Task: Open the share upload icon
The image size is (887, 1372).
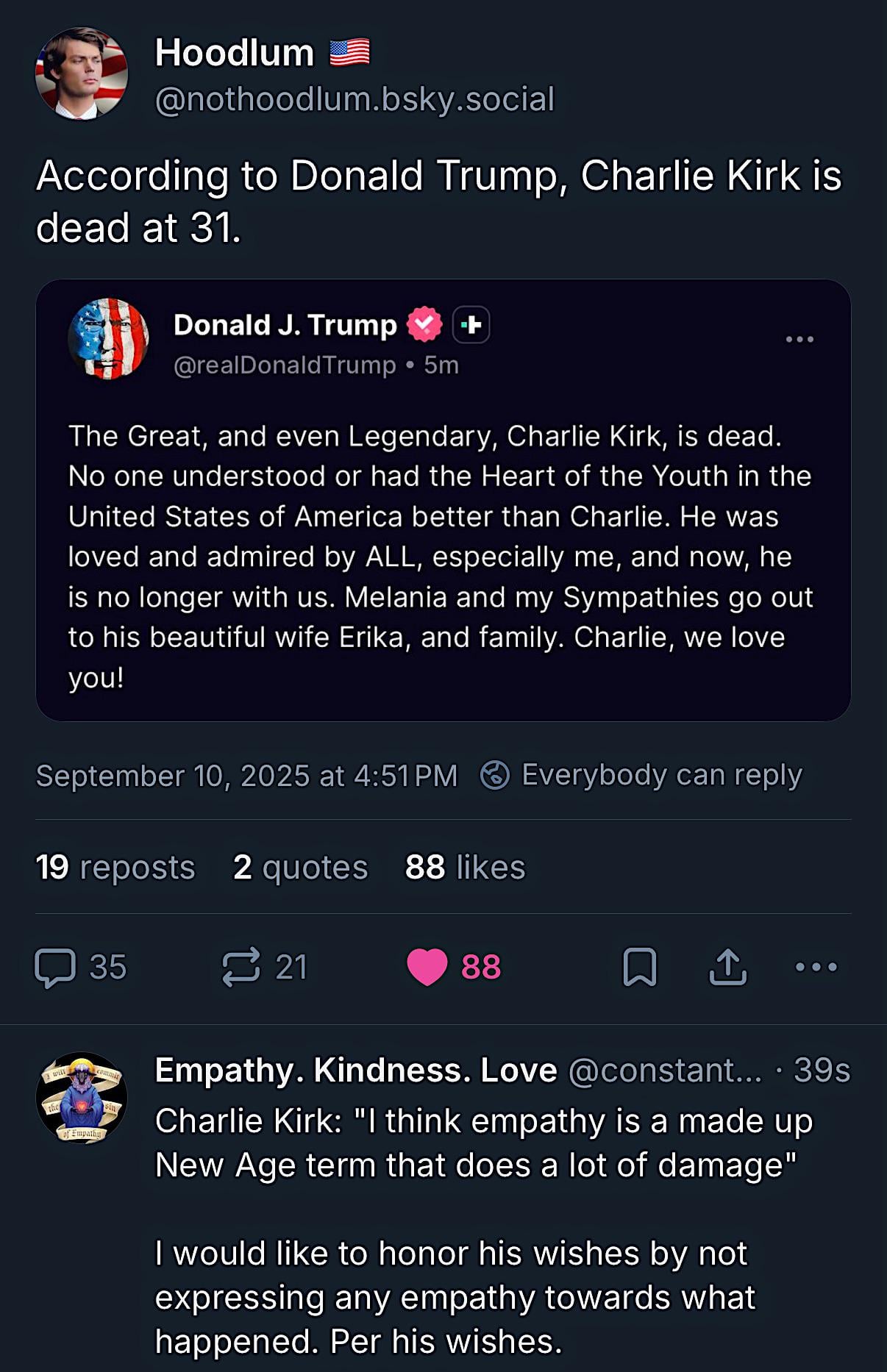Action: click(727, 967)
